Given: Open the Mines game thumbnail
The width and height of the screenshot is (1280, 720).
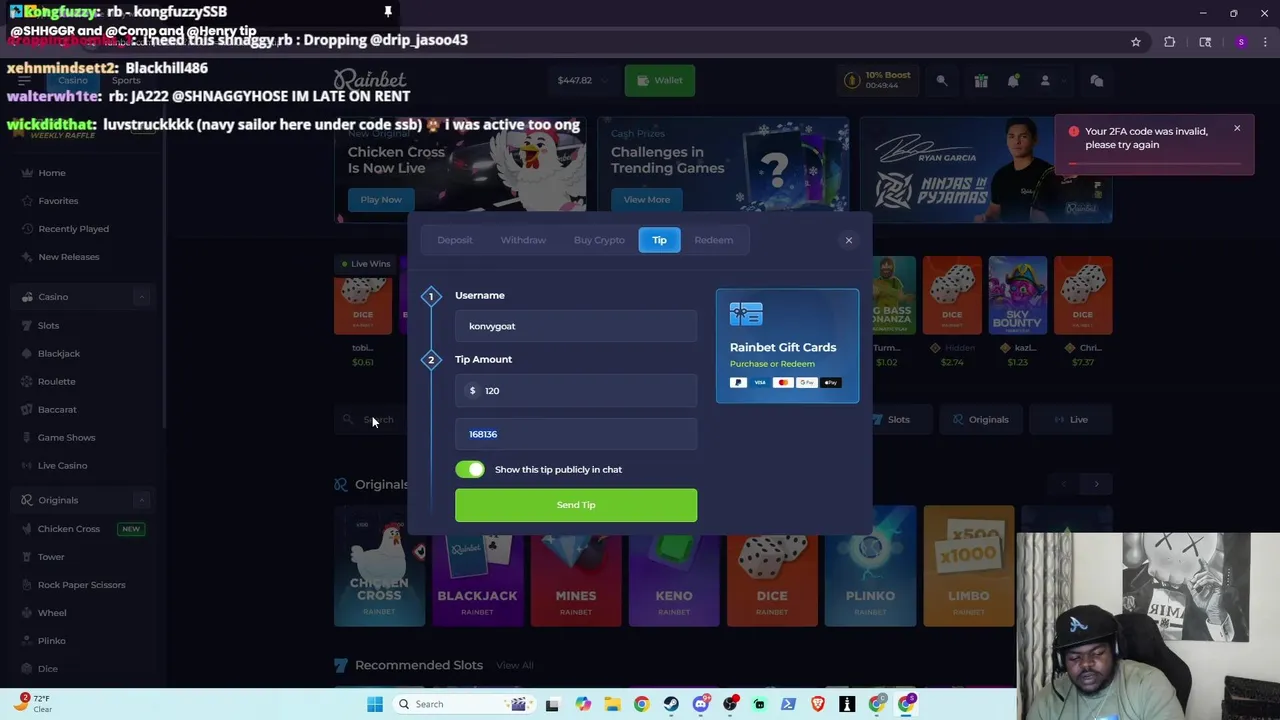Looking at the screenshot, I should click(x=576, y=566).
